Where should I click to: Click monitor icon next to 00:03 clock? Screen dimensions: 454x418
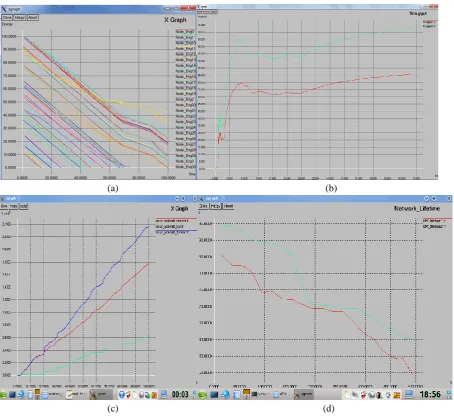coord(164,394)
